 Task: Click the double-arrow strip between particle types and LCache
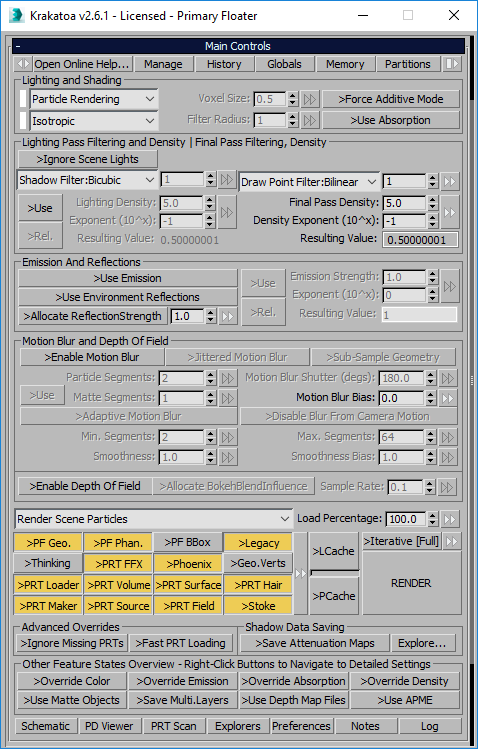click(x=300, y=574)
